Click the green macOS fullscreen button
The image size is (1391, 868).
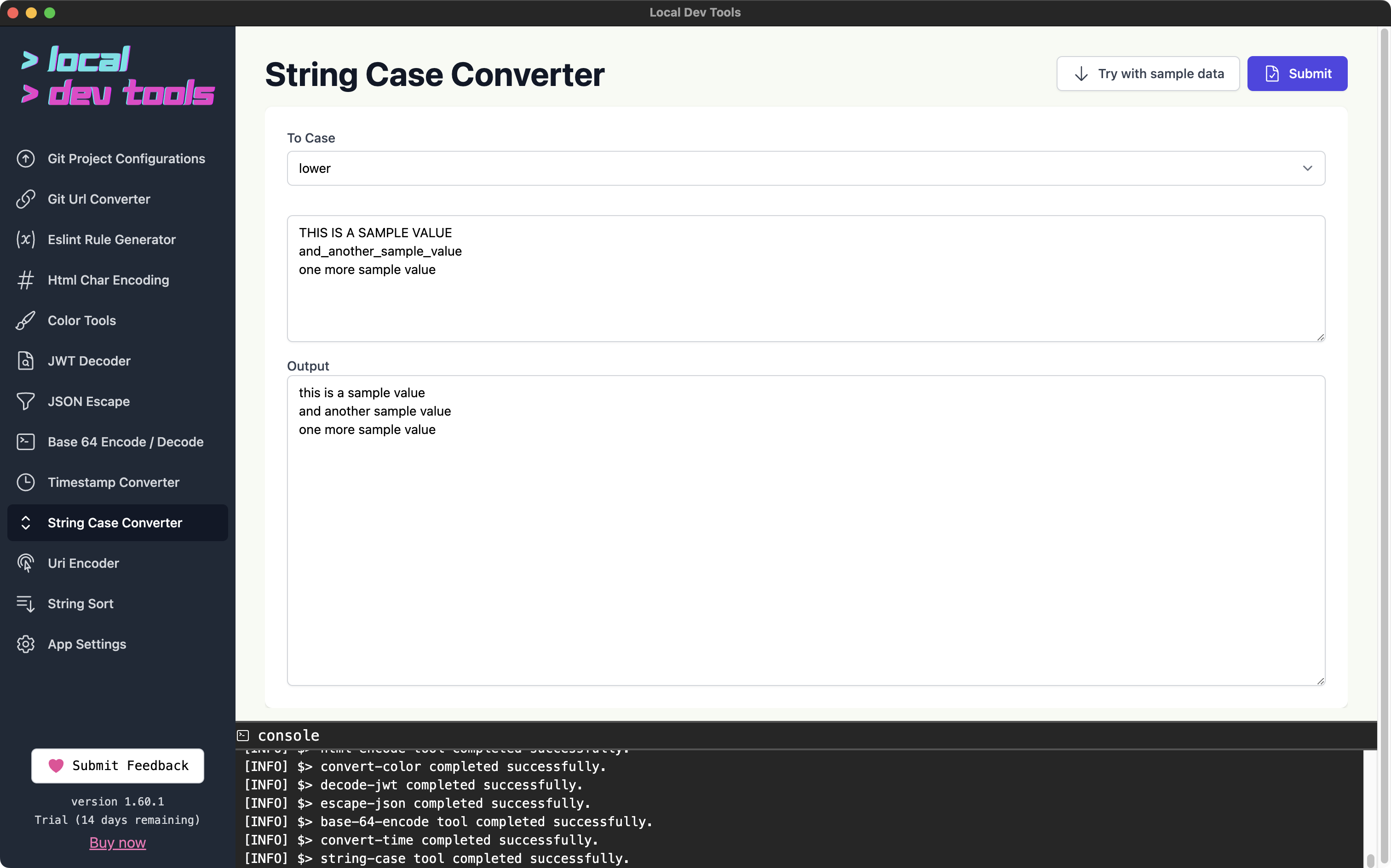pyautogui.click(x=50, y=12)
